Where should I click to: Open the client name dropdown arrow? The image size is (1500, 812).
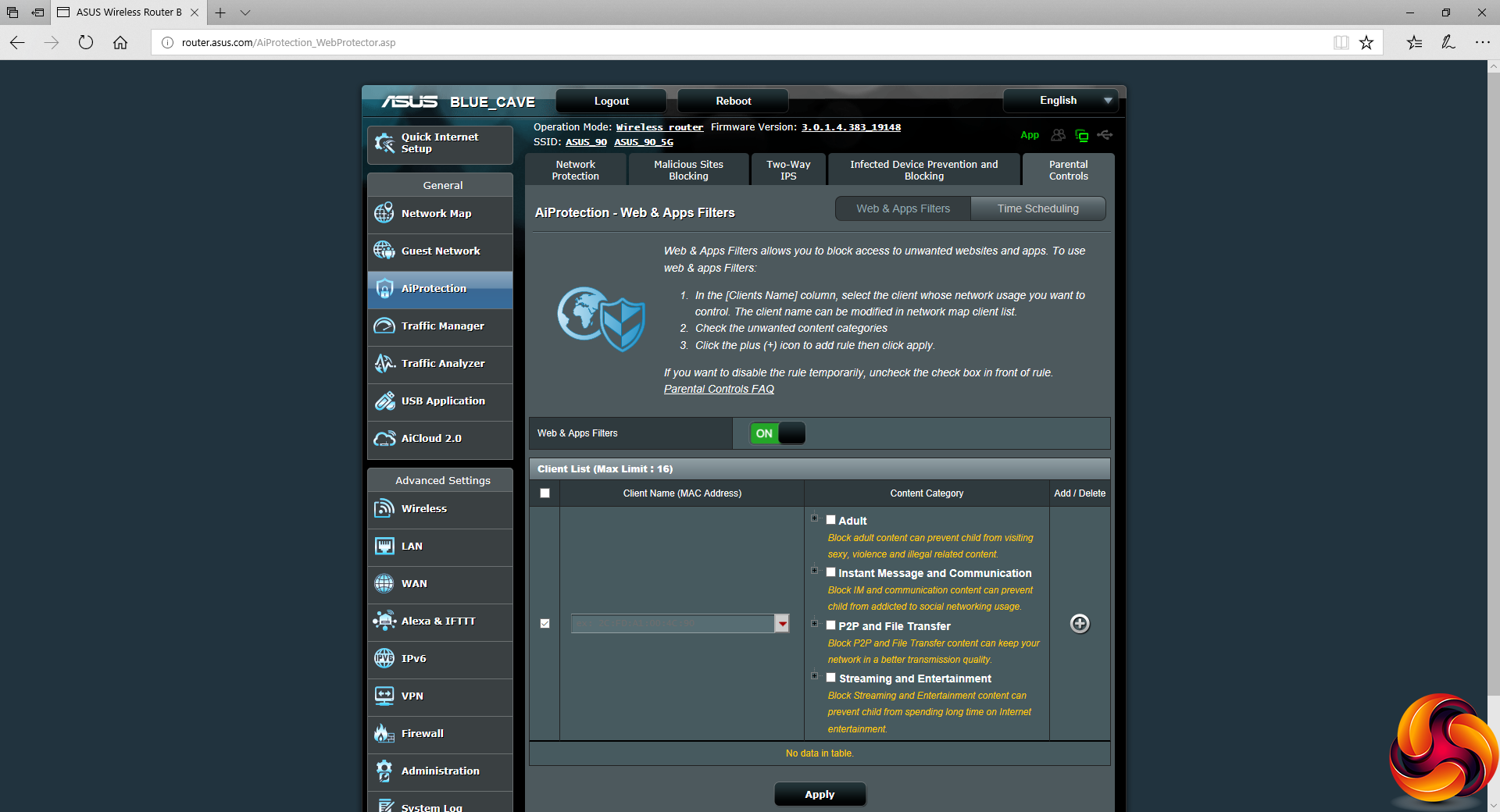[x=781, y=623]
